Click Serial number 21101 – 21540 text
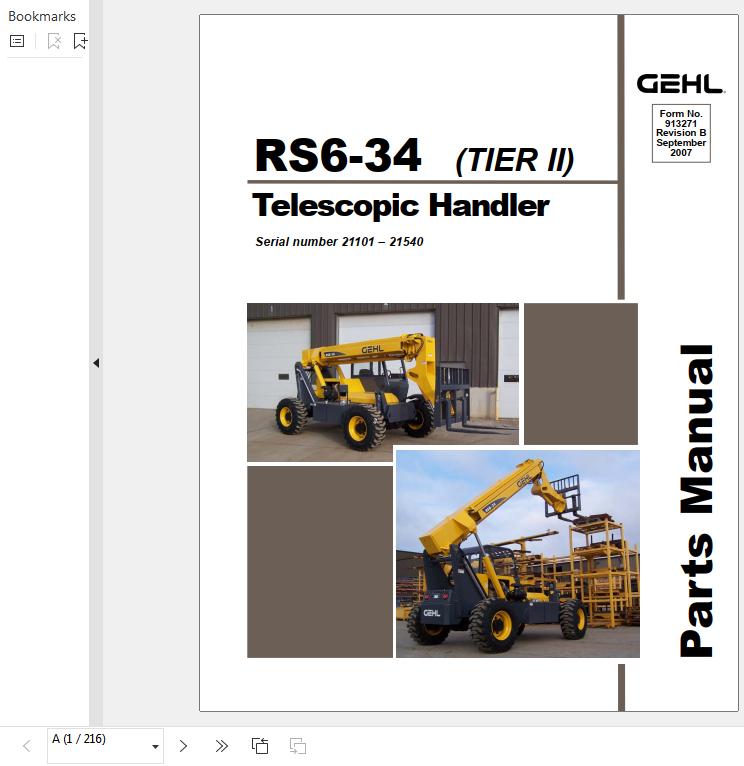This screenshot has height=766, width=744. (x=340, y=242)
